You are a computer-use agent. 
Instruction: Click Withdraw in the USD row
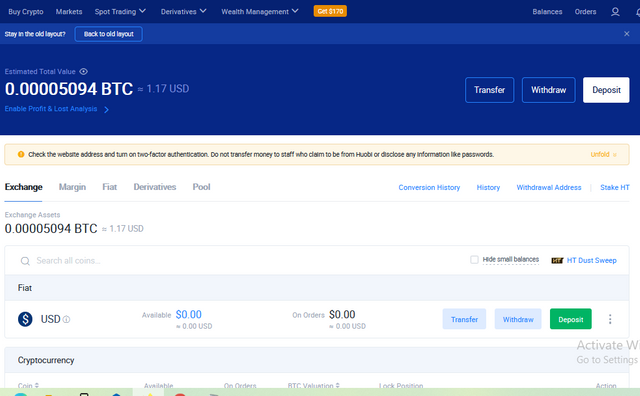[x=518, y=319]
